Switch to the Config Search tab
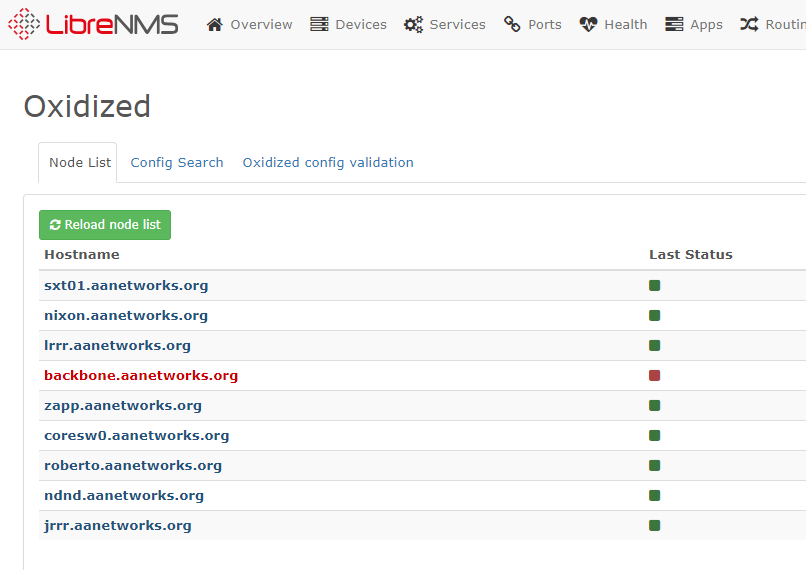Screen dimensions: 806x570 pos(177,162)
